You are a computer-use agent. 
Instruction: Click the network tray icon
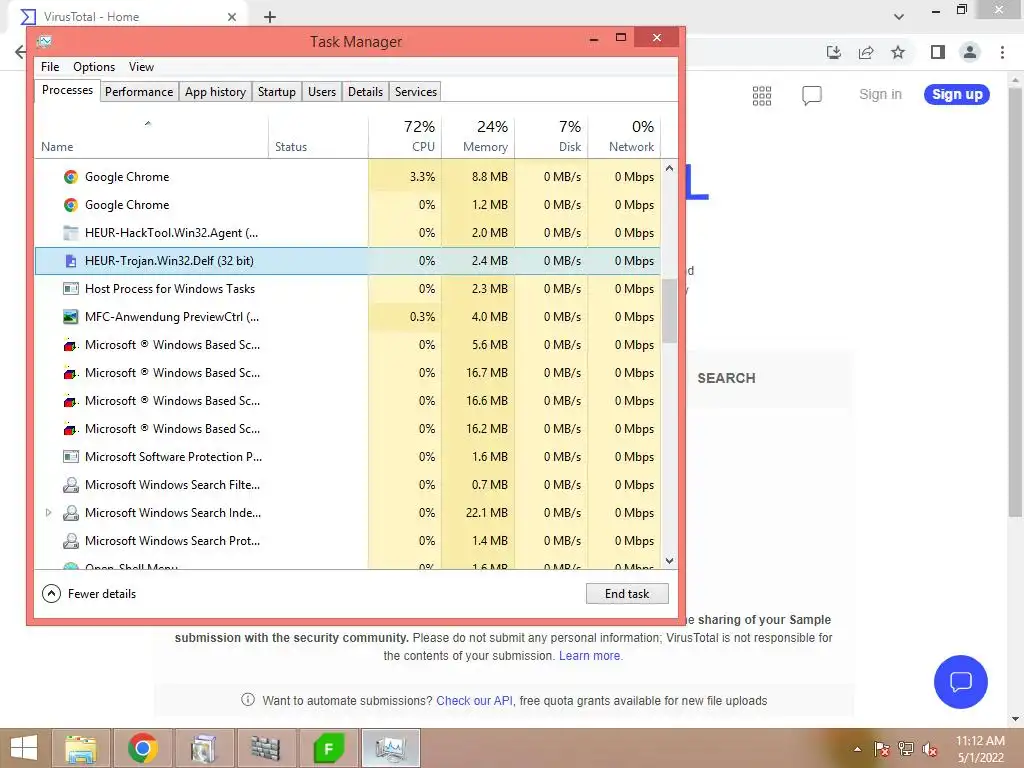(906, 749)
